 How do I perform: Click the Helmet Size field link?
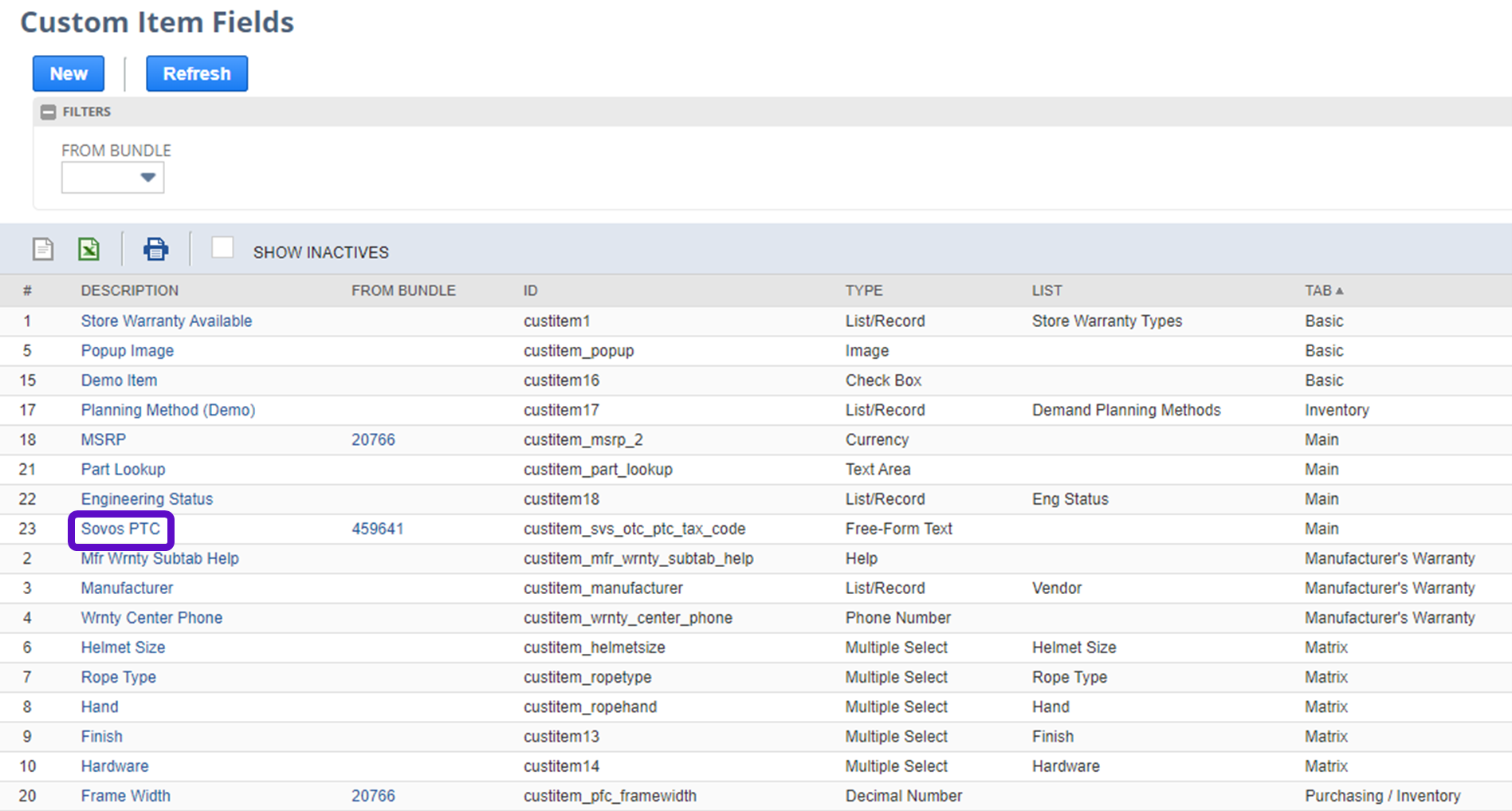tap(123, 648)
